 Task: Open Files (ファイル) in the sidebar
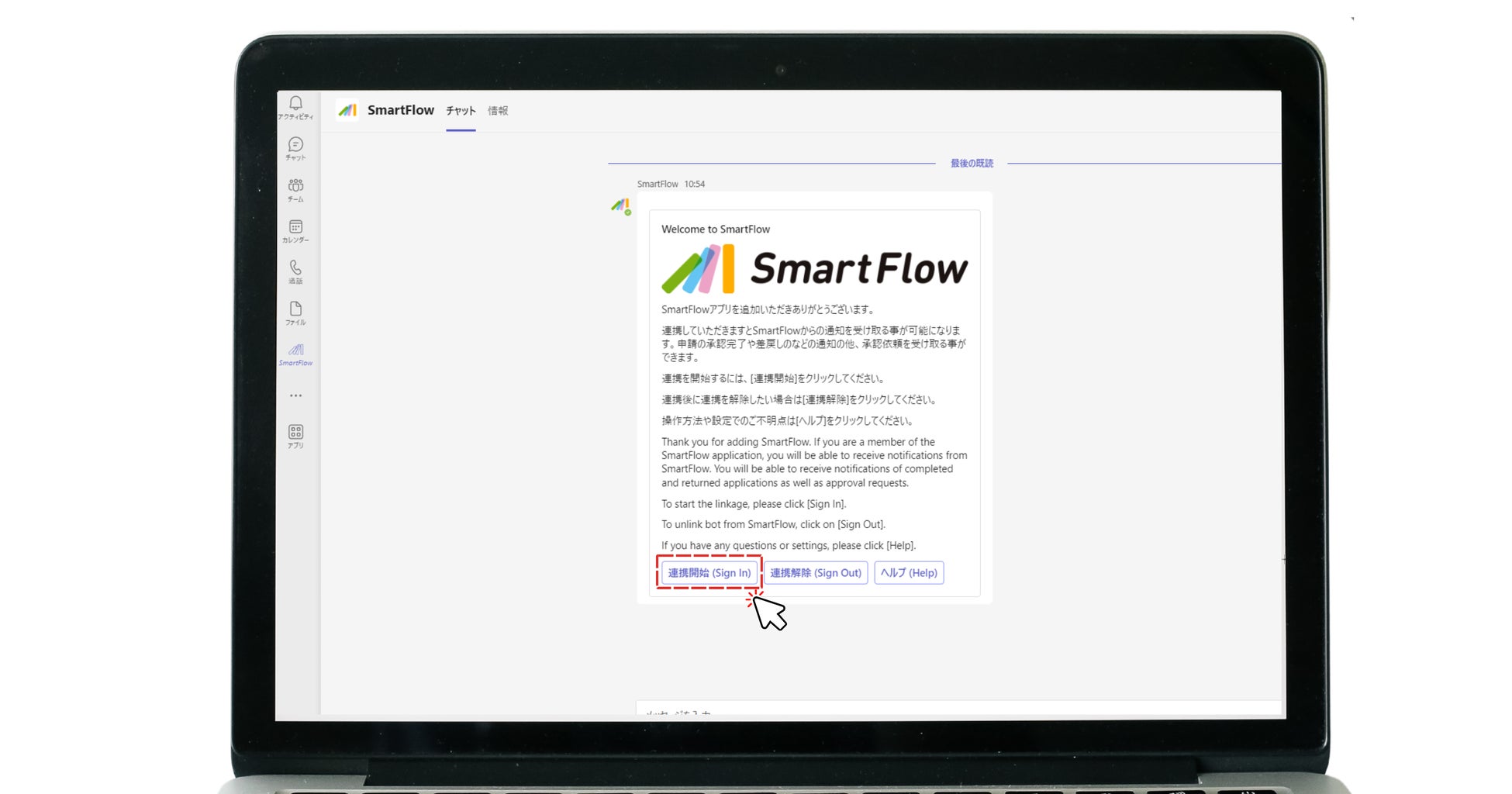tap(295, 313)
